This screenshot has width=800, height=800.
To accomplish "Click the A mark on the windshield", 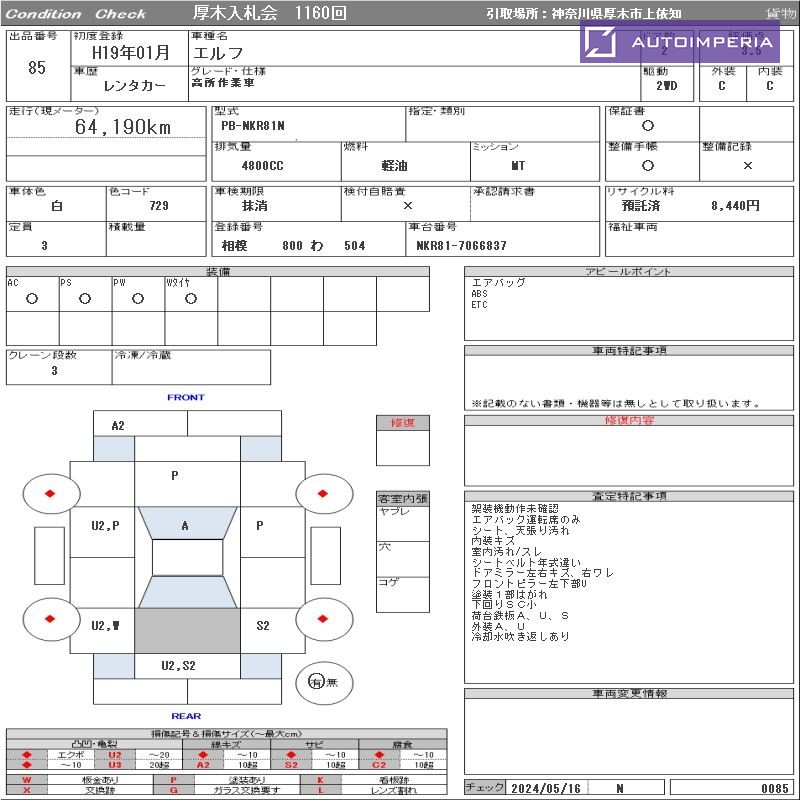I will click(x=185, y=526).
